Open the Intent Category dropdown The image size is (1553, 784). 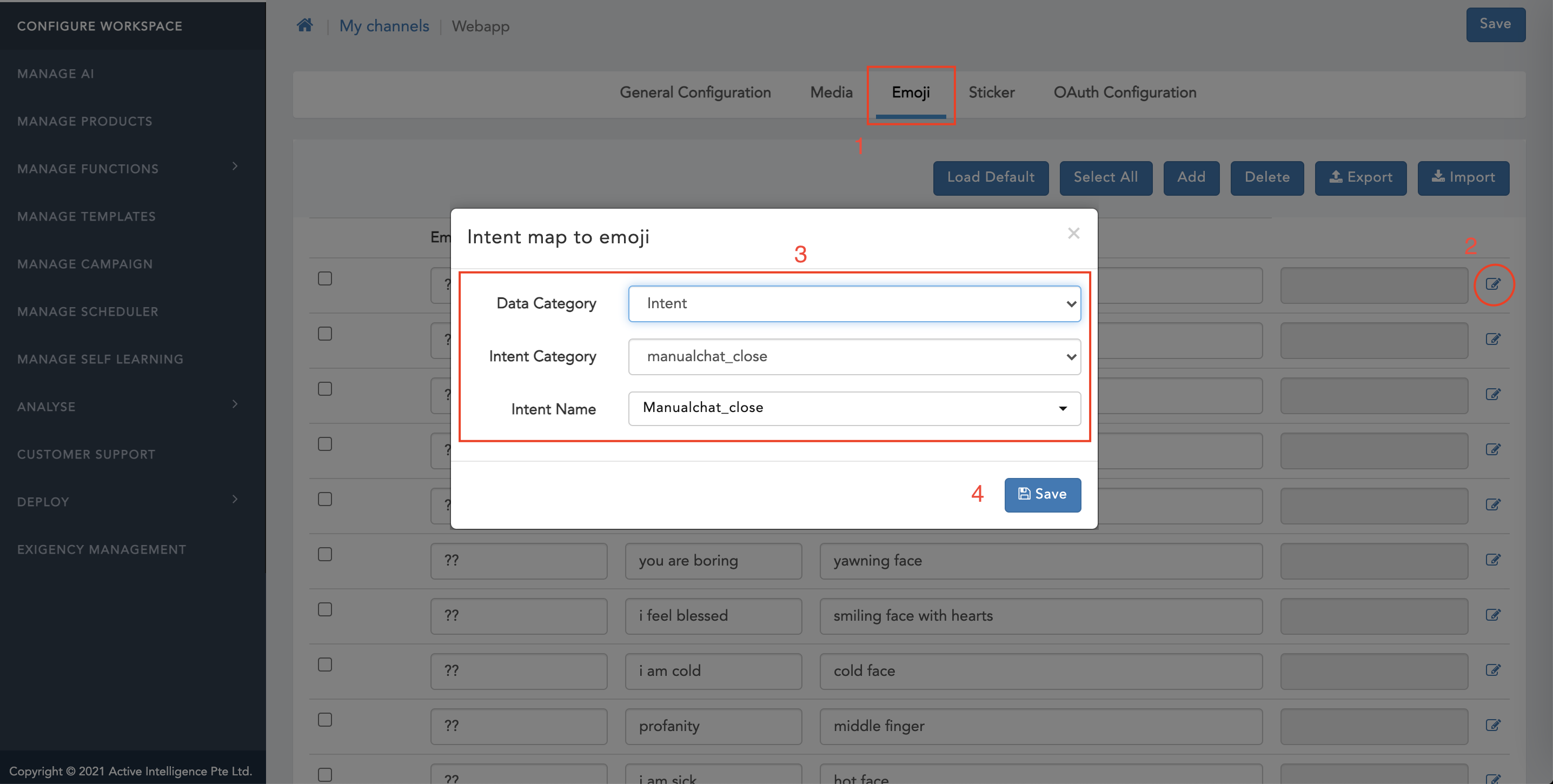[854, 357]
